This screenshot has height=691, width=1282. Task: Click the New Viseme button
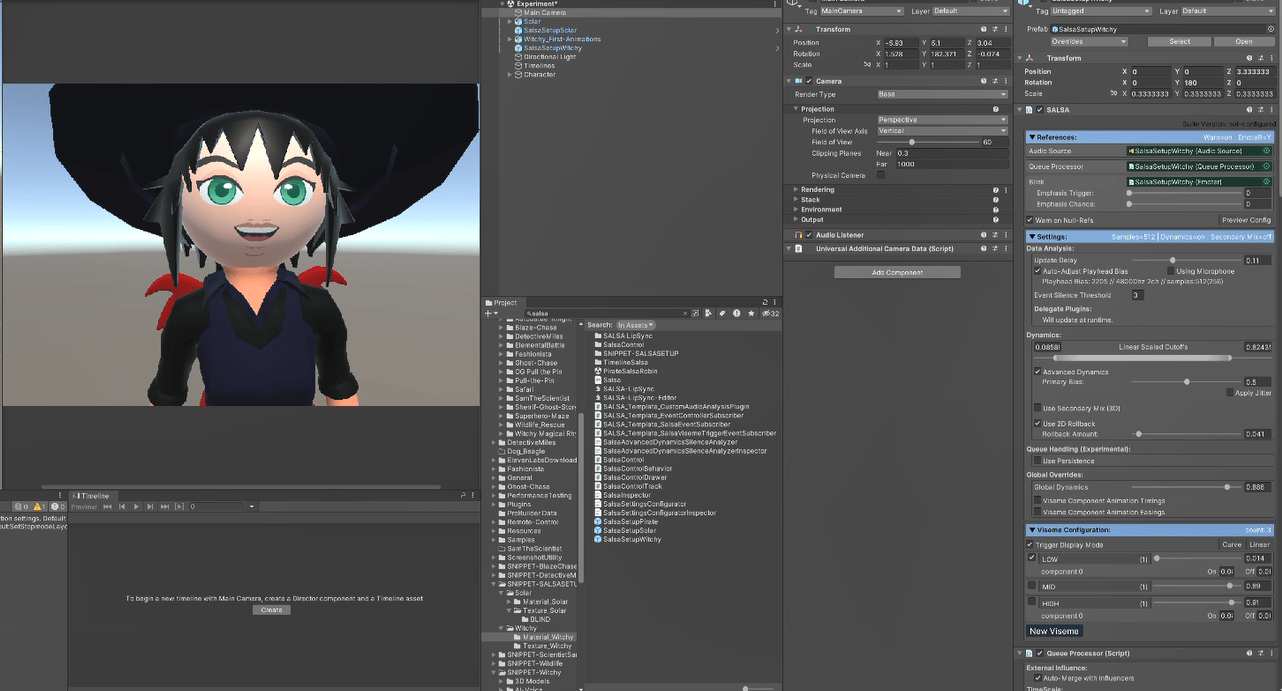(1054, 631)
